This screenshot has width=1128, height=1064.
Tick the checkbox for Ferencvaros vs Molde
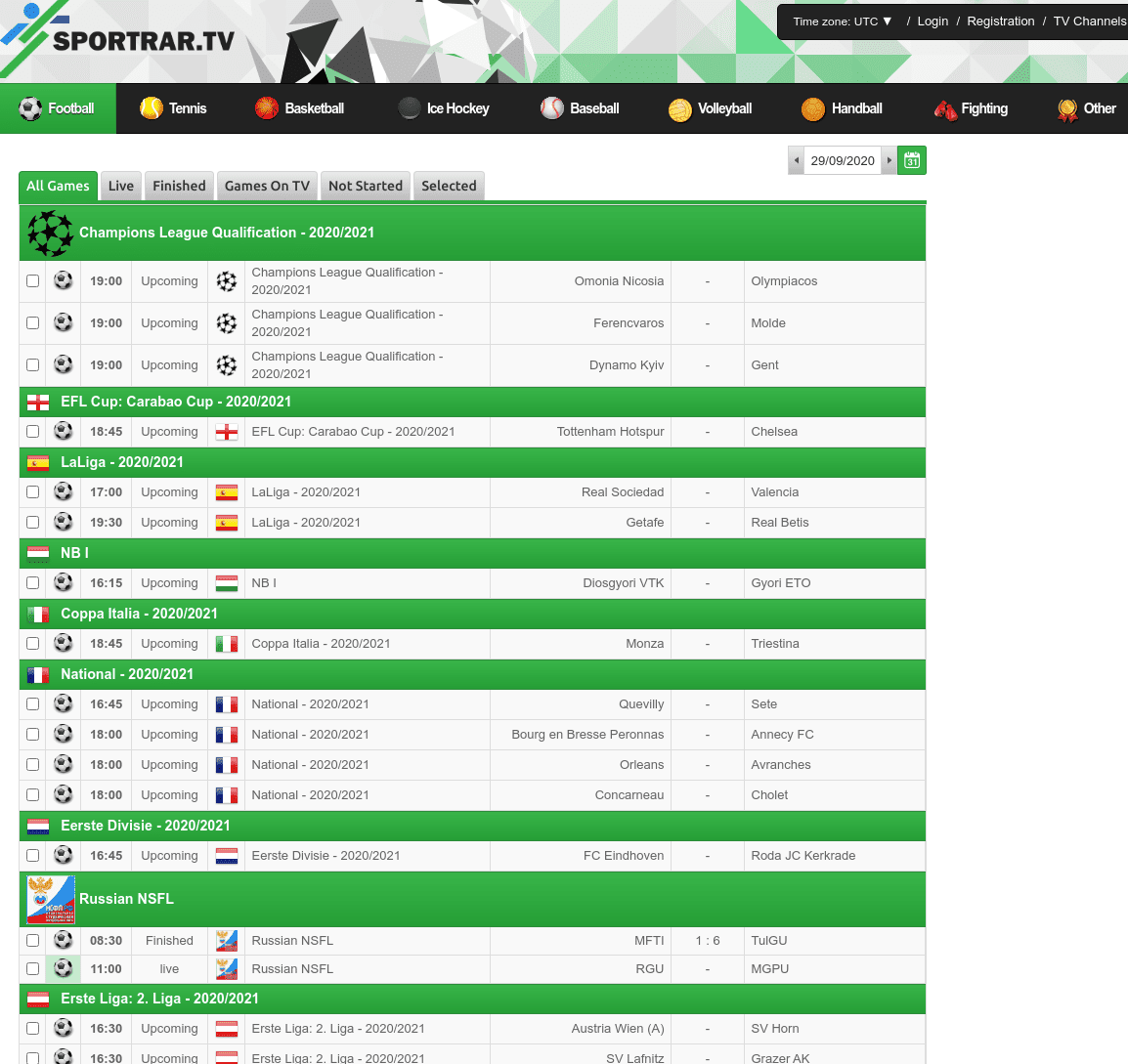[32, 322]
